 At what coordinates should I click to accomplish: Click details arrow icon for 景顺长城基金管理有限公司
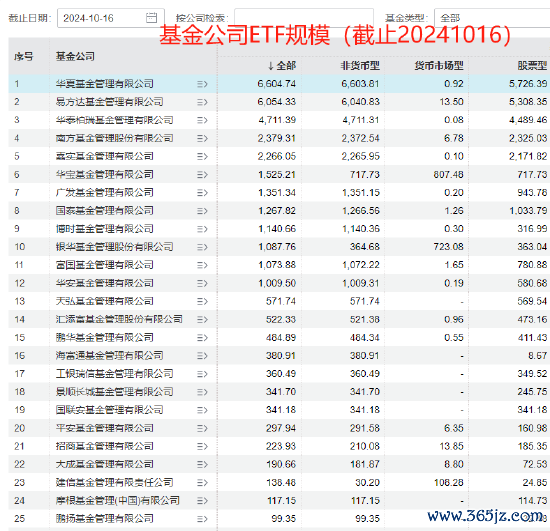pyautogui.click(x=202, y=392)
